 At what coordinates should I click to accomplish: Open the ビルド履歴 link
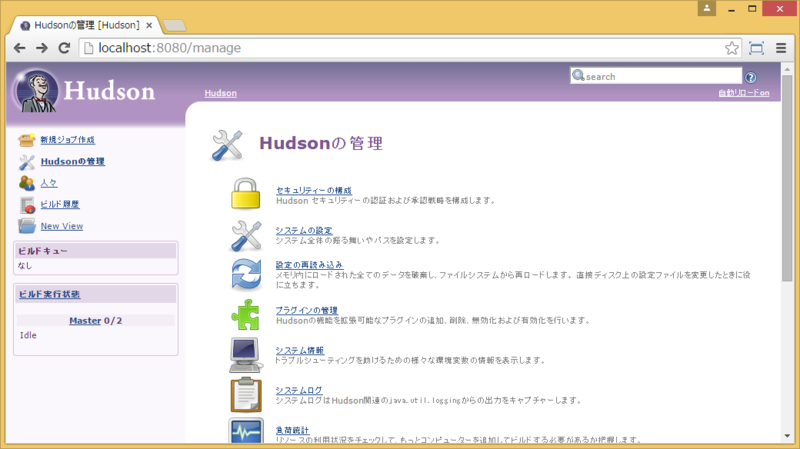point(60,204)
